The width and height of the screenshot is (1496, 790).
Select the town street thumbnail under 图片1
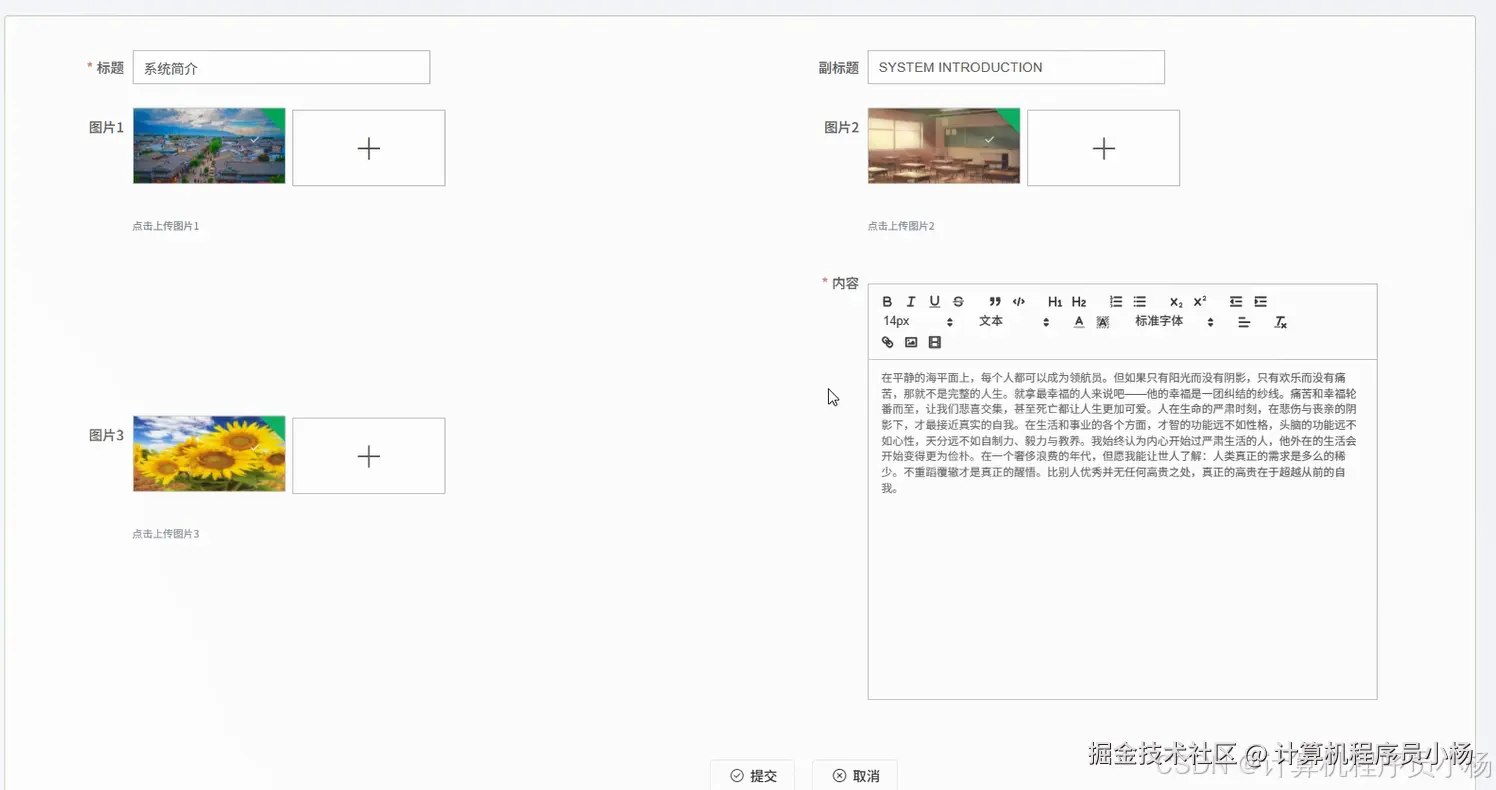point(209,146)
